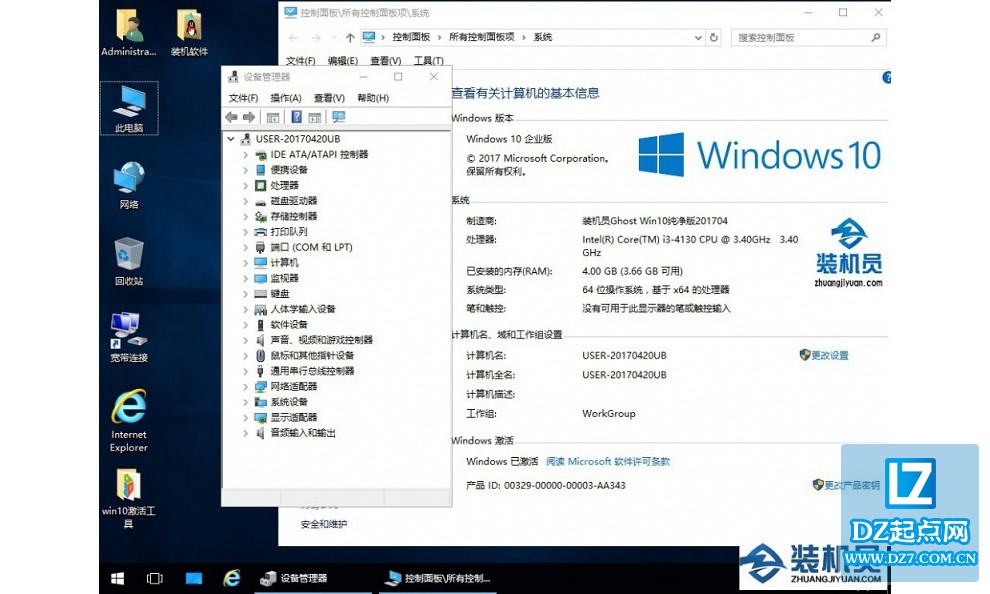The height and width of the screenshot is (594, 990).
Task: Open the 文件(F) menu in Device Manager
Action: pyautogui.click(x=243, y=98)
